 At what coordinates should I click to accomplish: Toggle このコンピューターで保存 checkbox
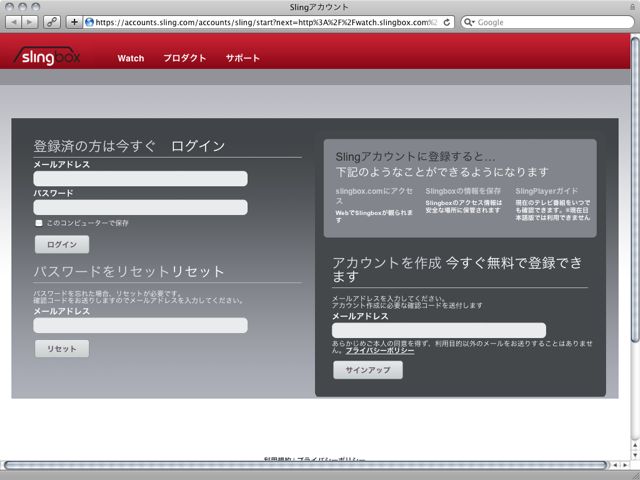[x=39, y=223]
